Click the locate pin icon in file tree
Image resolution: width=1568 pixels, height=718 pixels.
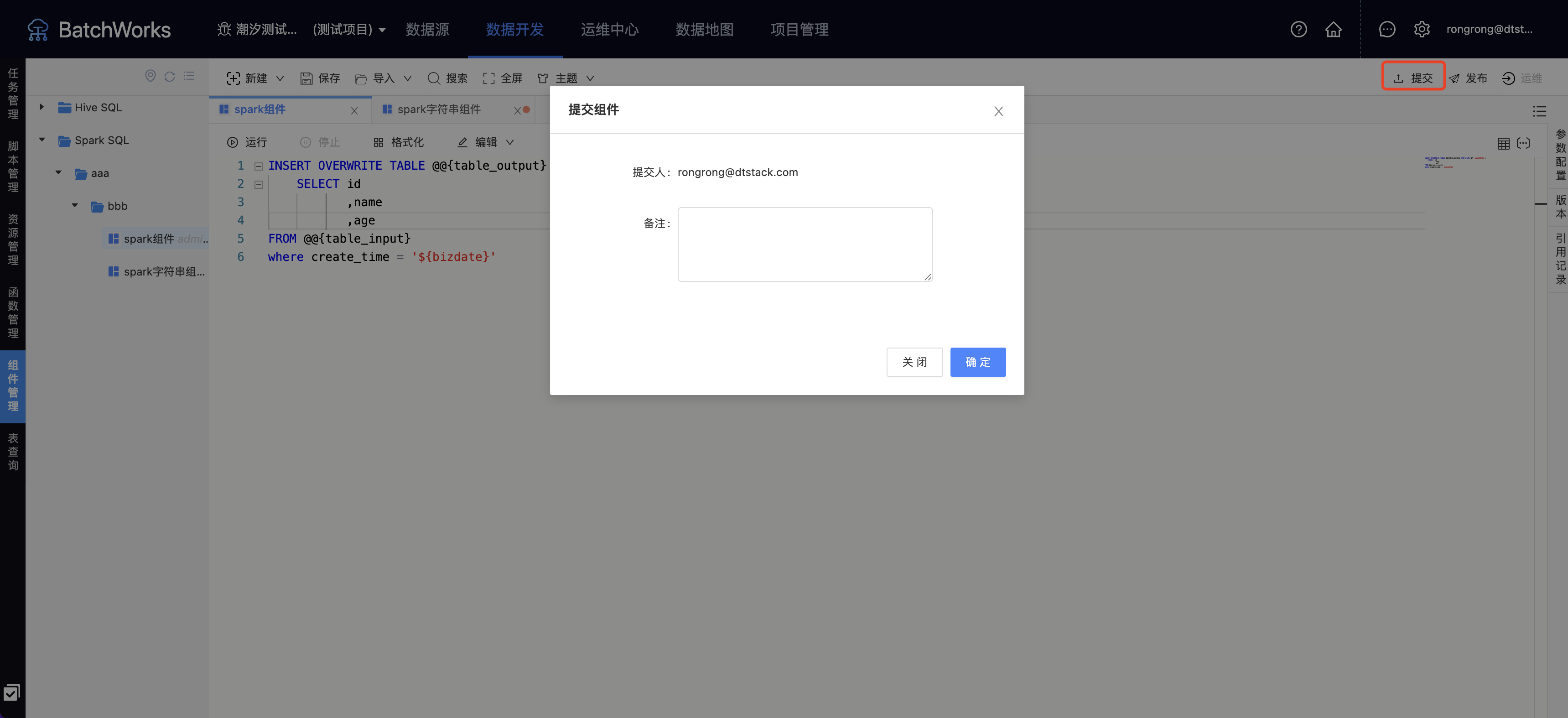point(151,76)
